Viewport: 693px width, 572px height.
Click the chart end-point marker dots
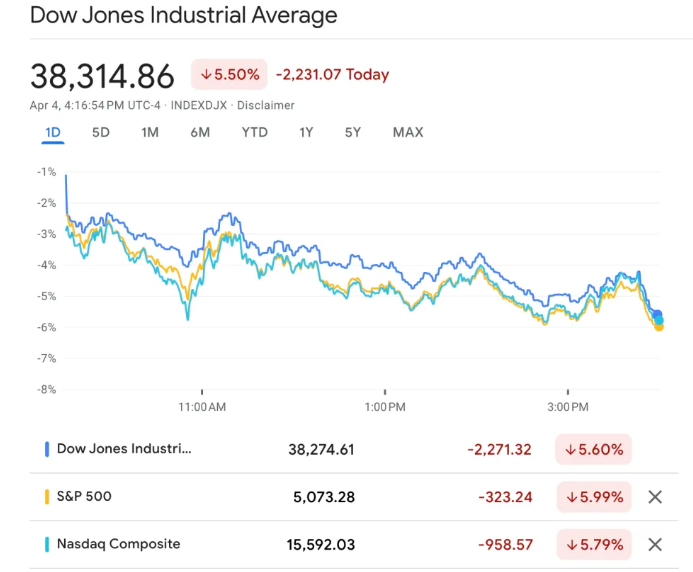point(658,320)
